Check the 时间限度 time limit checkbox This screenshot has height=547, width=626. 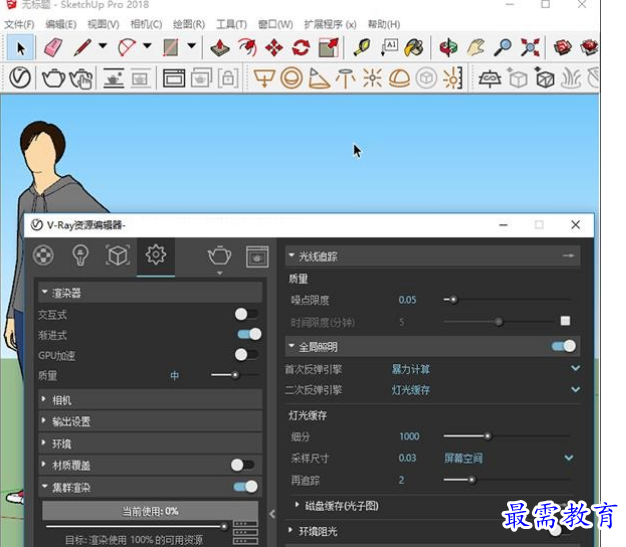[x=565, y=321]
